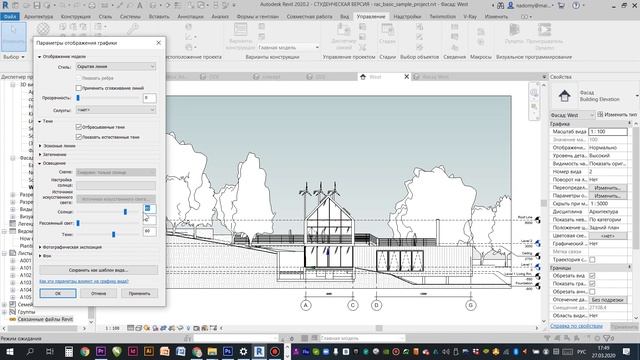Open Photoshop from the taskbar

coord(228,351)
